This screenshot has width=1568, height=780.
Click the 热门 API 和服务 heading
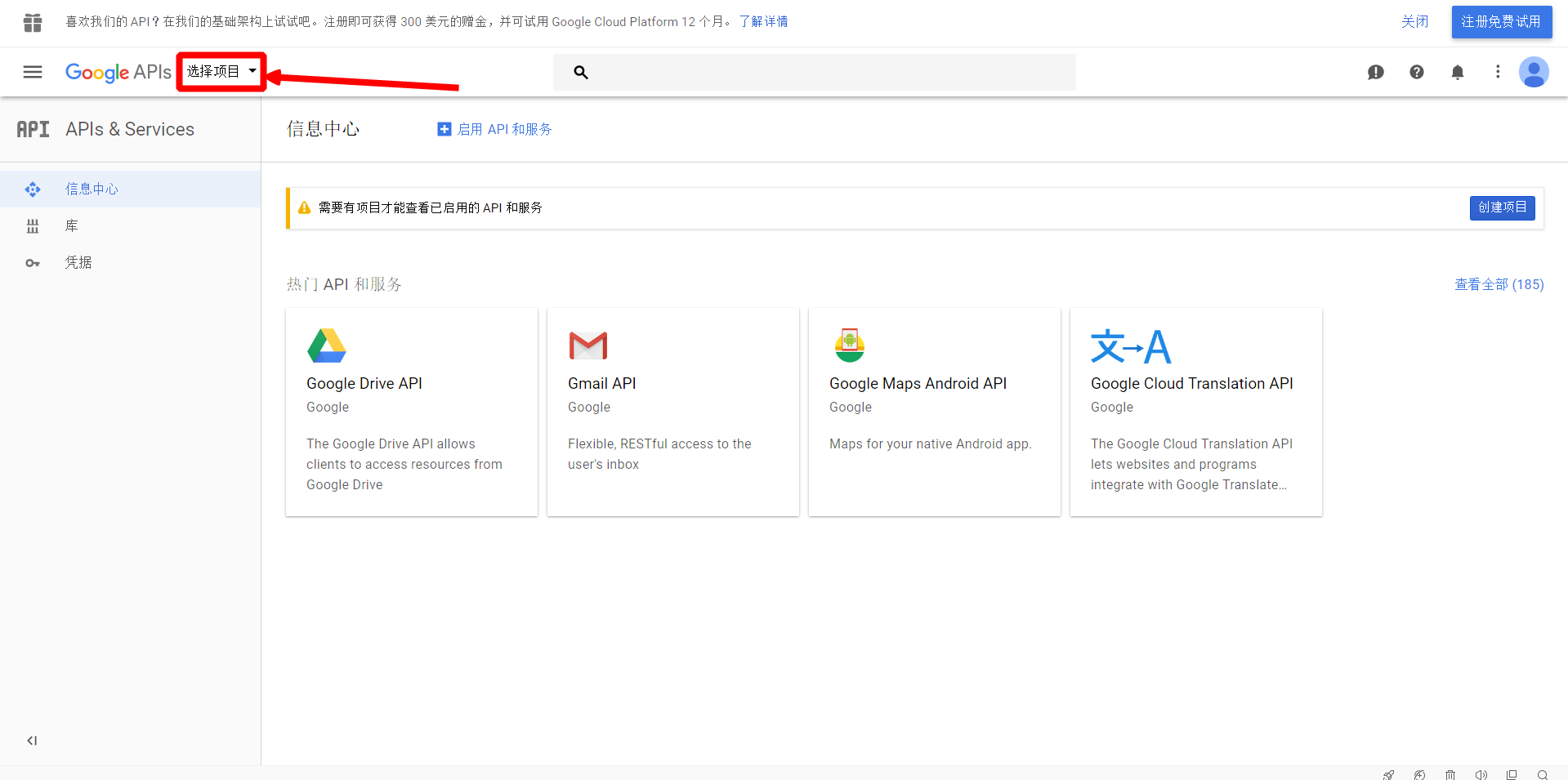click(x=344, y=284)
